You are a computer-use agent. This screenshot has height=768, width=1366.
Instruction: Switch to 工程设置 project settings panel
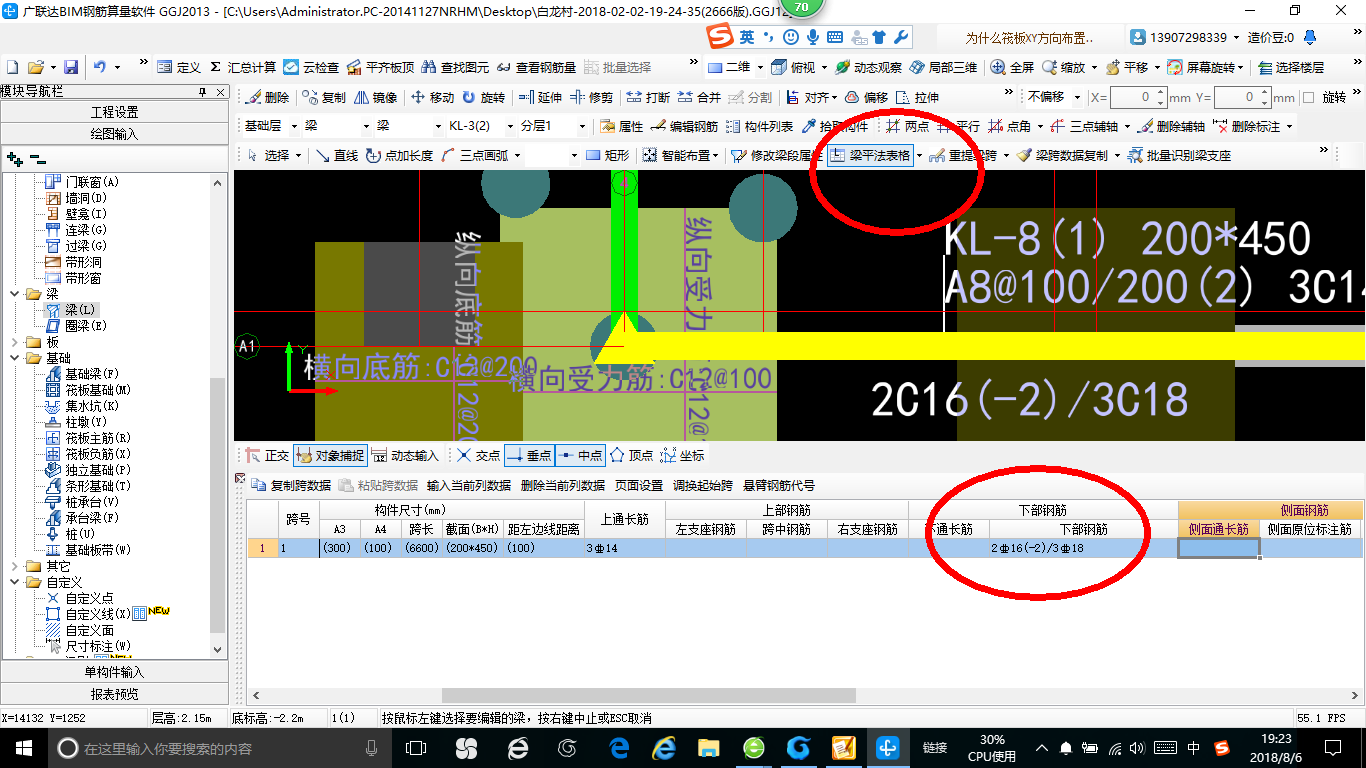tap(114, 112)
